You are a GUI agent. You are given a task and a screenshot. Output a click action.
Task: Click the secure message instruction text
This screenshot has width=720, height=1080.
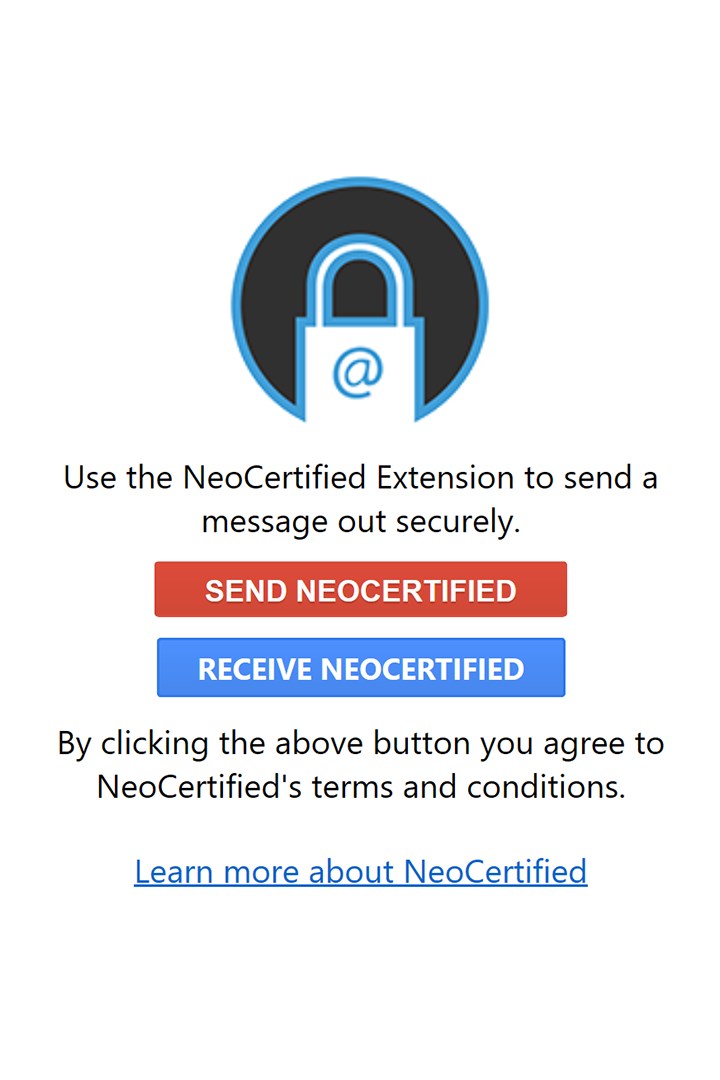(360, 498)
